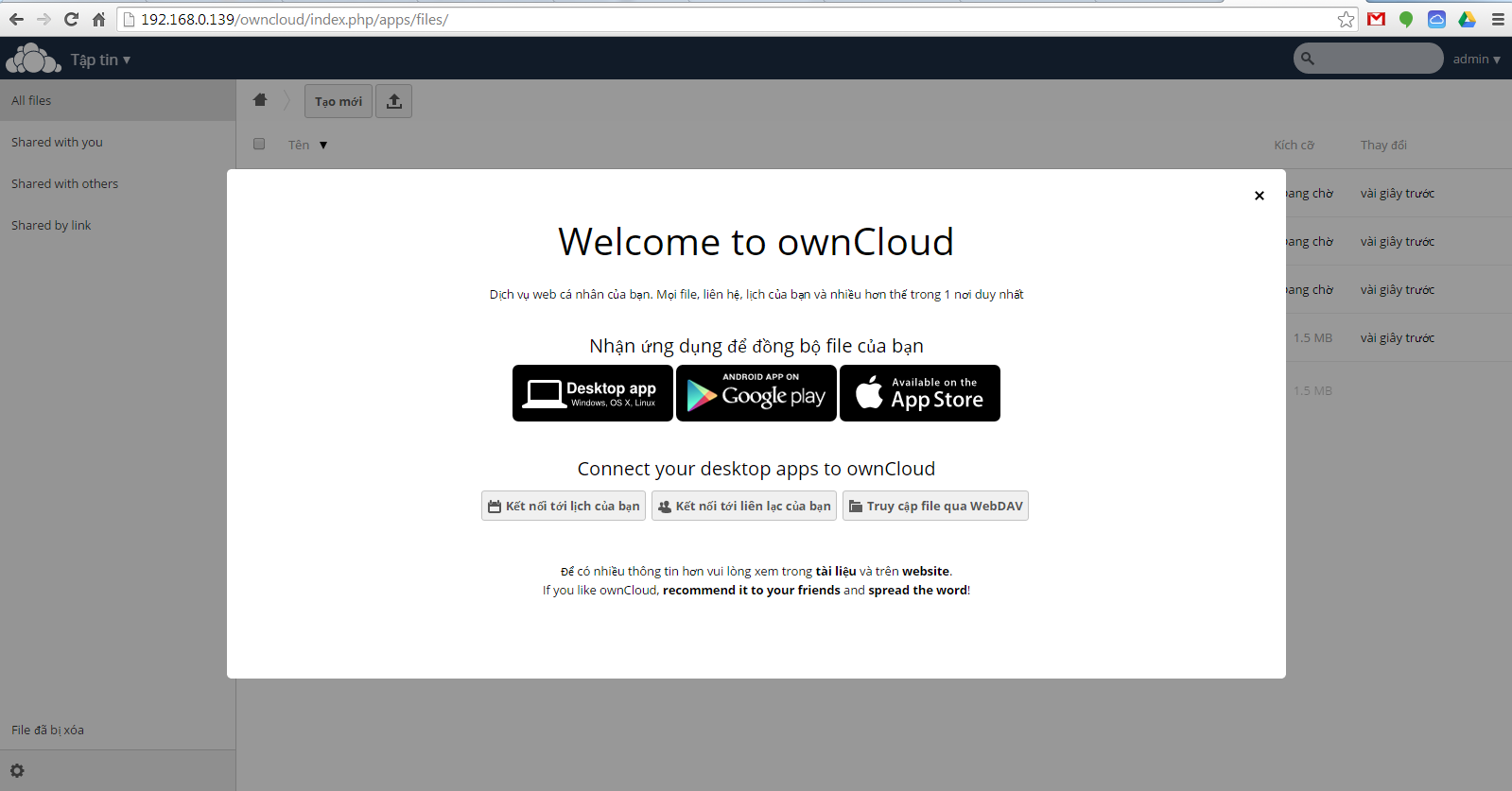Click the browser forward arrow
1512x791 pixels.
(43, 19)
